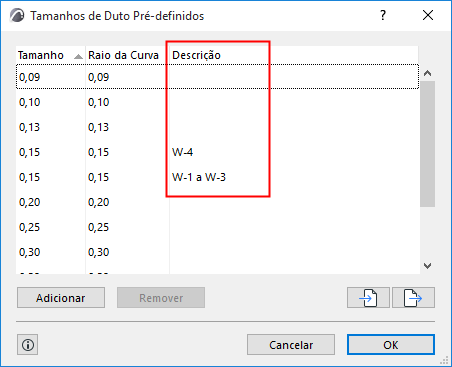Screen dimensions: 452x367
Task: Click the Cancelar button
Action: [x=291, y=345]
